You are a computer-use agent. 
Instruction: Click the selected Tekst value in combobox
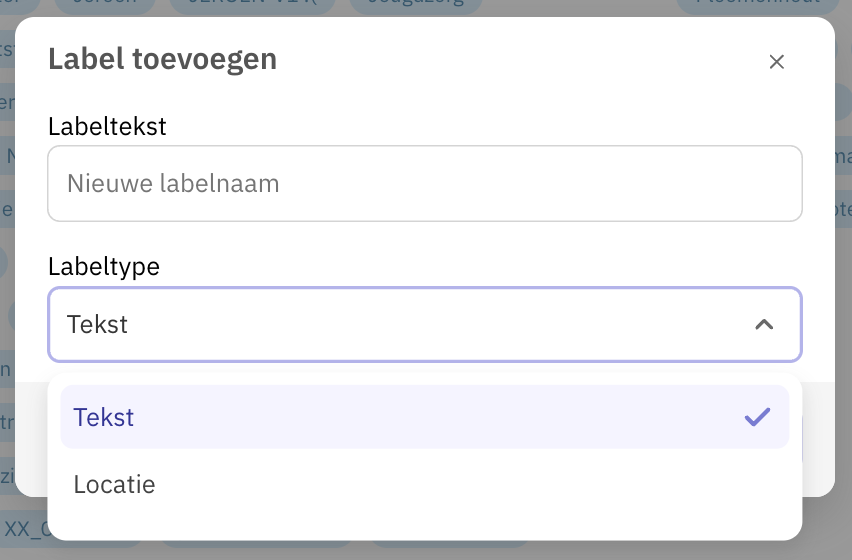point(97,325)
